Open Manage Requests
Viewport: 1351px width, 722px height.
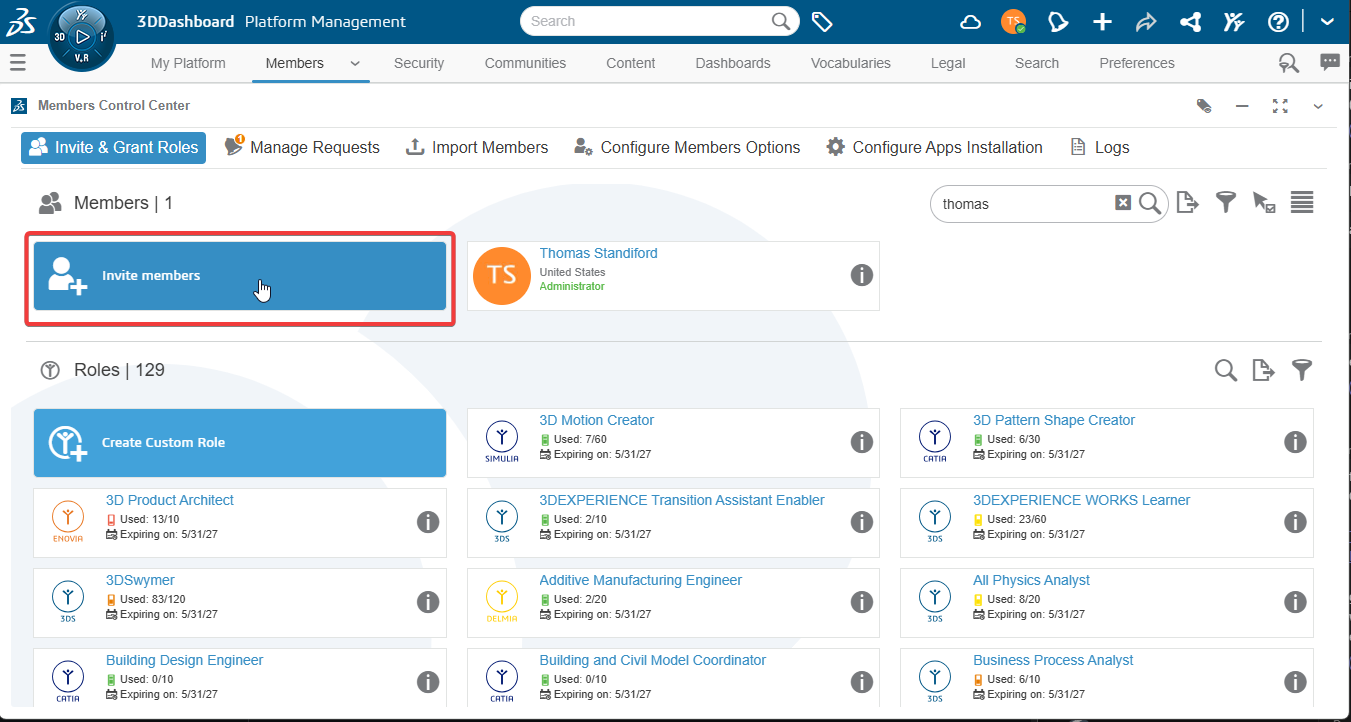click(x=302, y=148)
